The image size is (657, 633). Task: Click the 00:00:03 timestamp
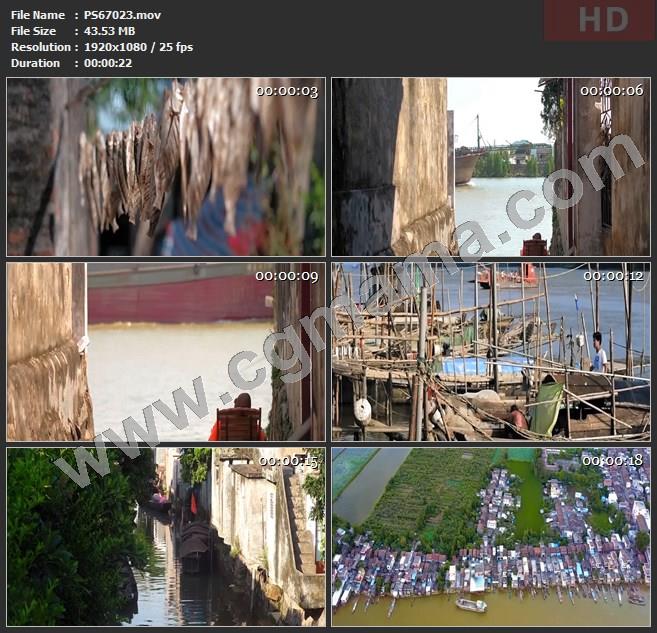[x=287, y=91]
